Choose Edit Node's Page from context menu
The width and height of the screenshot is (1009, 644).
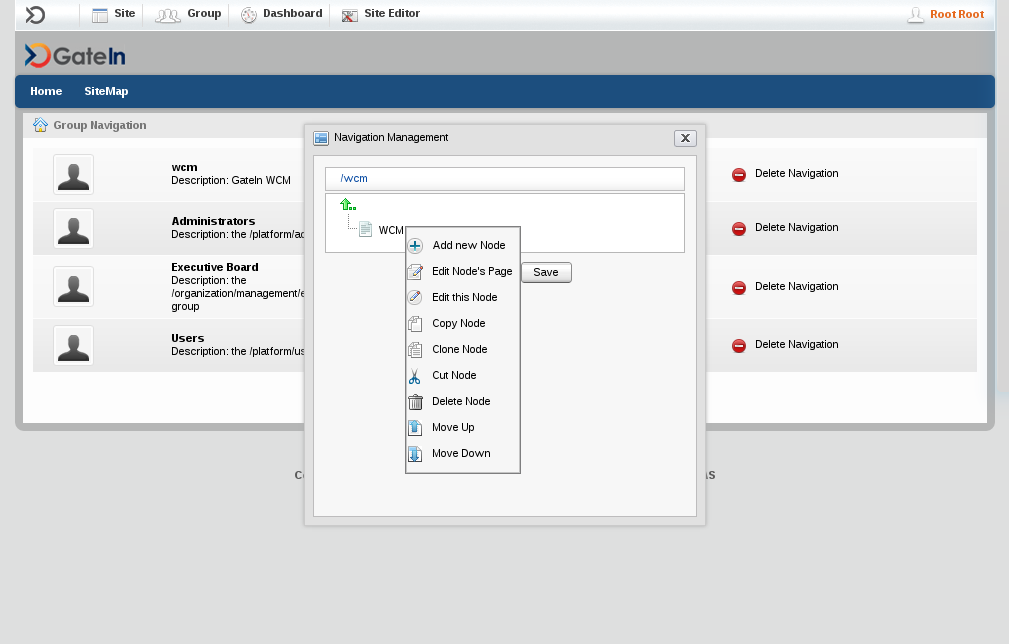472,271
